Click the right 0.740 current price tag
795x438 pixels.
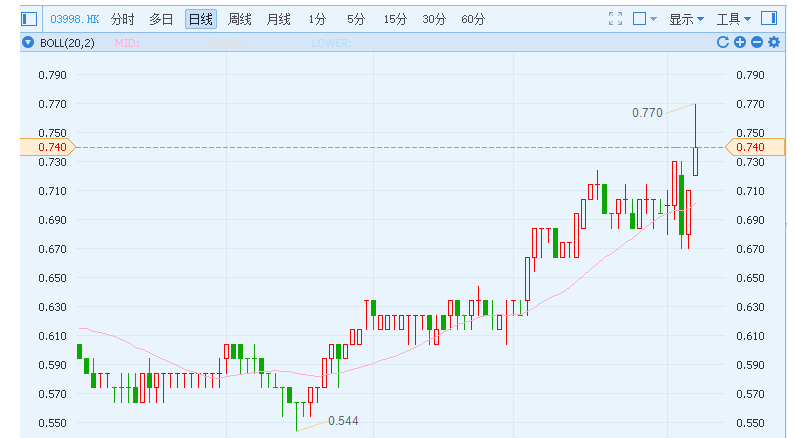tap(754, 147)
